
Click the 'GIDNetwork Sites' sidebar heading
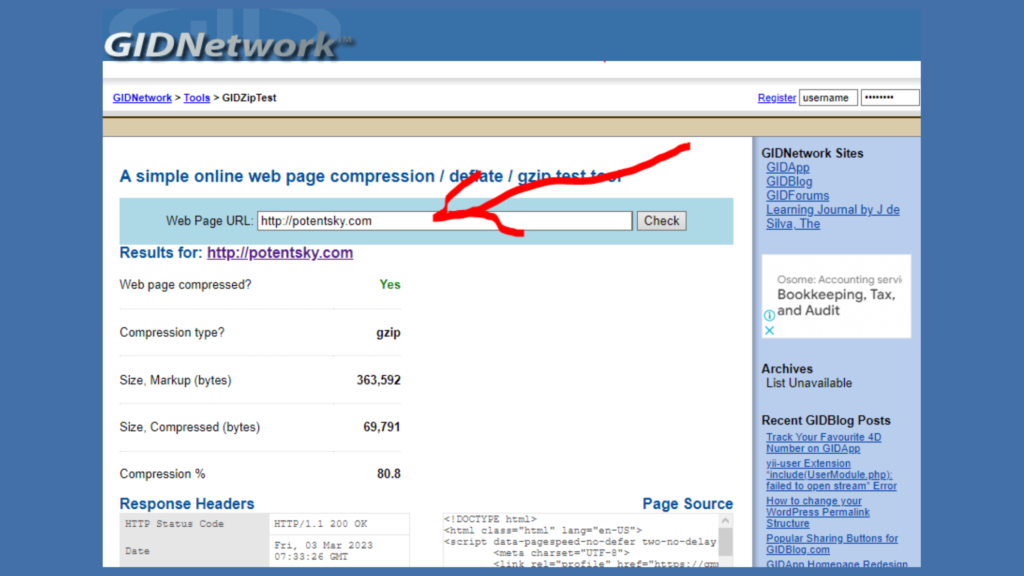pyautogui.click(x=812, y=153)
